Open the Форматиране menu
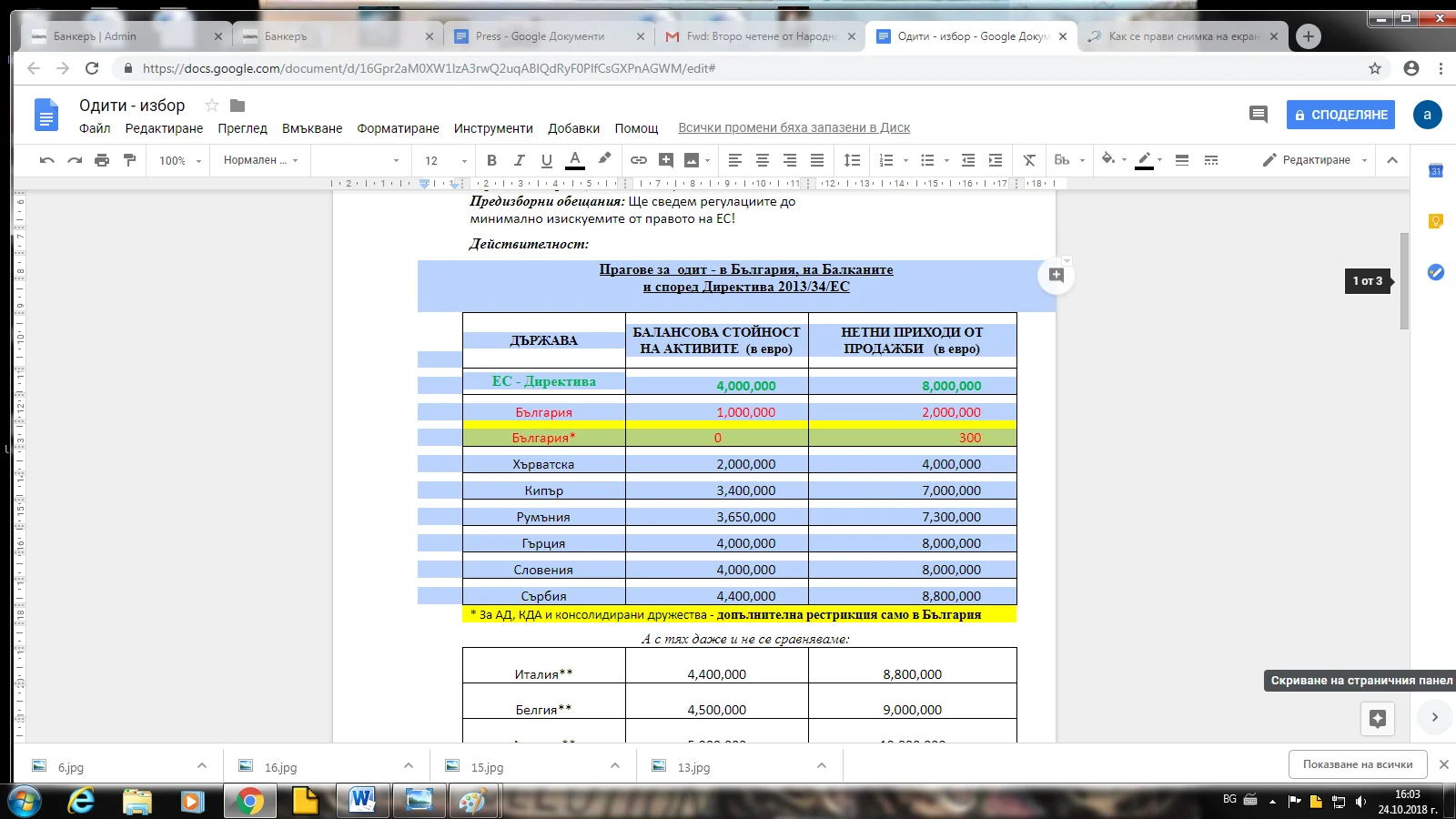1456x819 pixels. pos(398,128)
